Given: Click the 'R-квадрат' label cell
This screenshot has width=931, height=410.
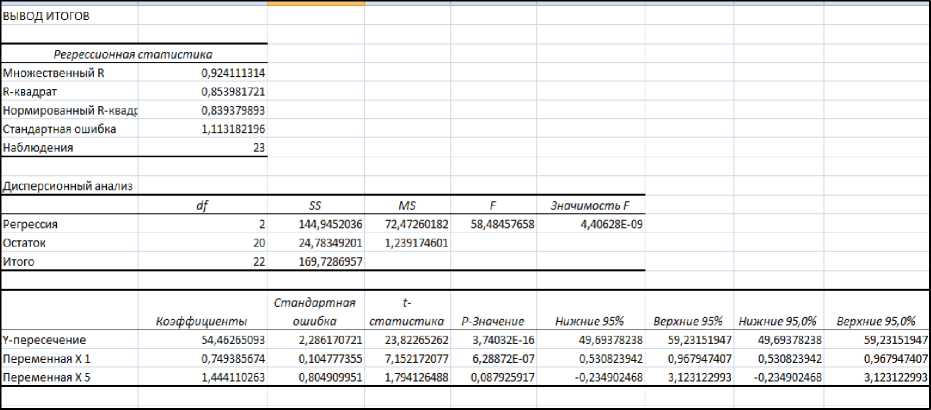Looking at the screenshot, I should pos(30,92).
